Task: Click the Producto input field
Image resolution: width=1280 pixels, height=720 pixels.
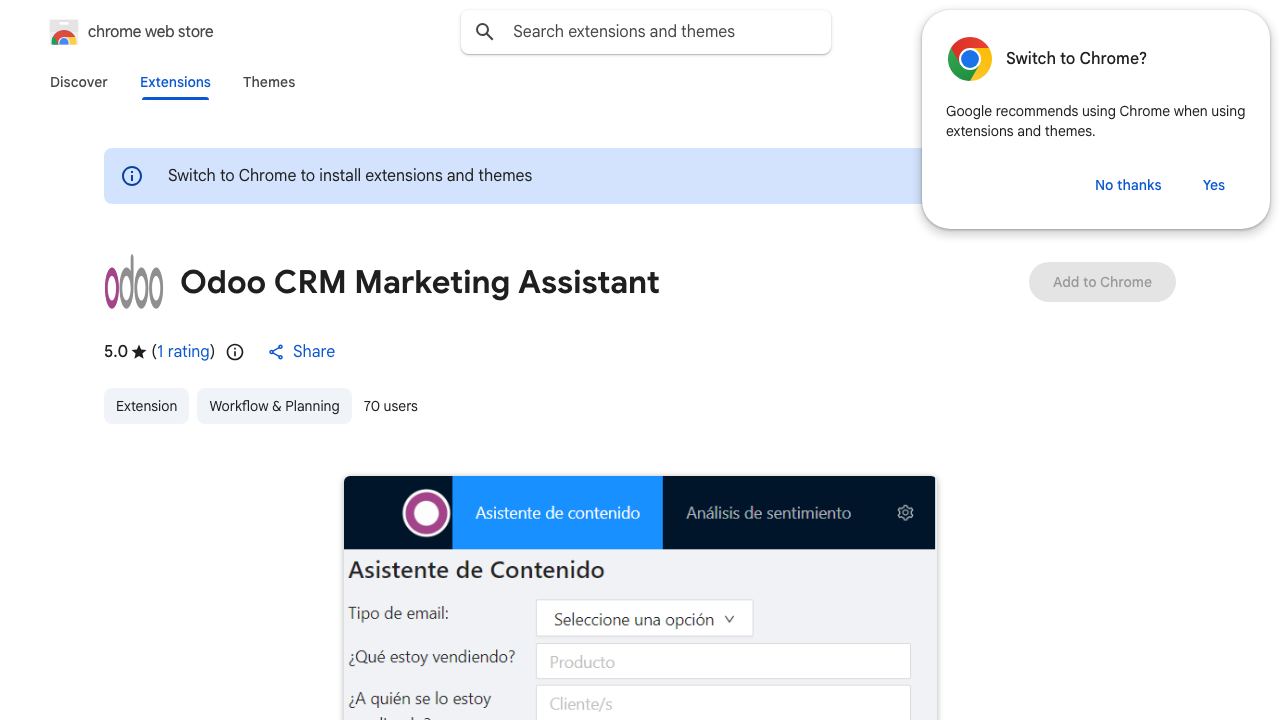Action: [x=724, y=661]
